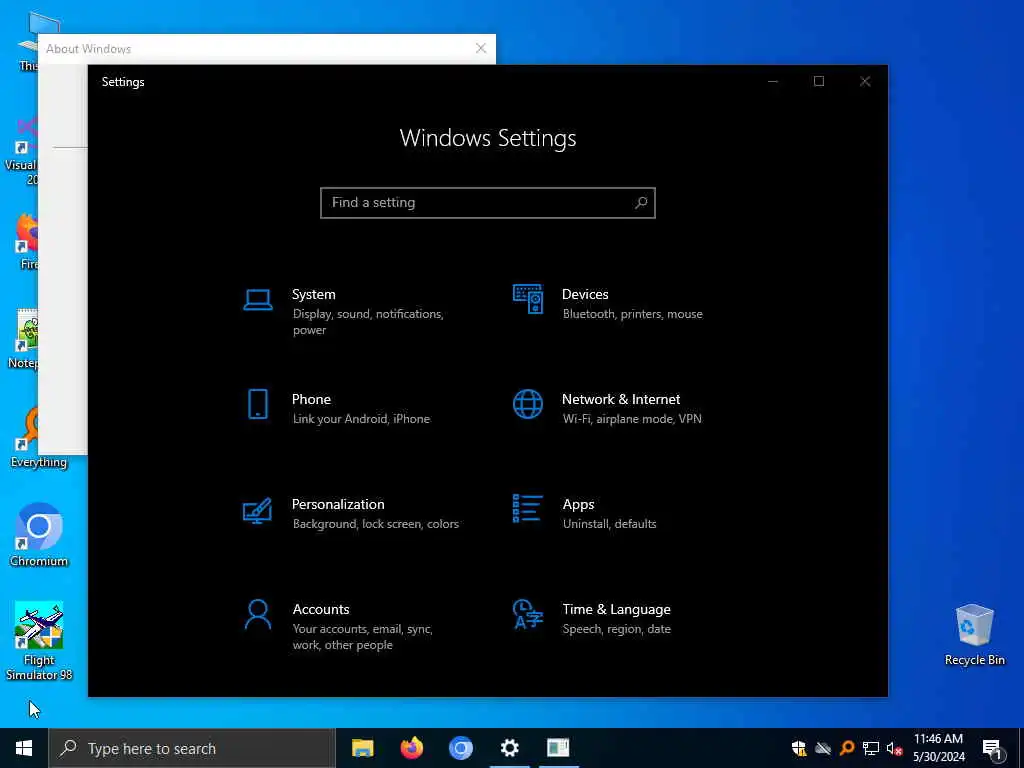The image size is (1024, 768).
Task: Select the Chromium desktop shortcut
Action: 39,536
